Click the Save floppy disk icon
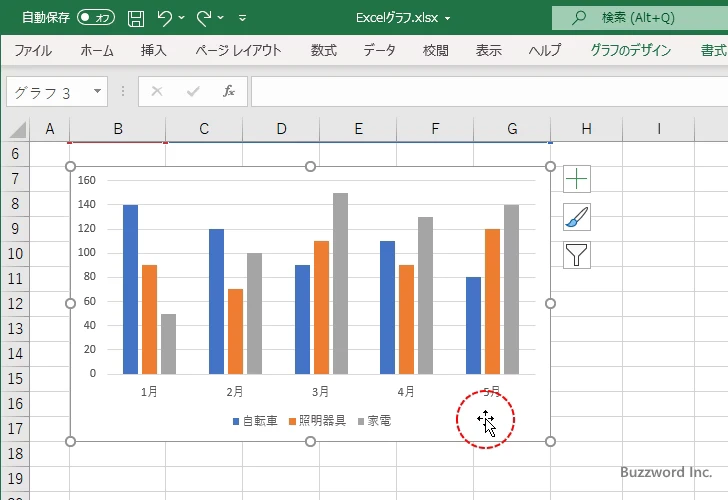The width and height of the screenshot is (728, 500). tap(136, 18)
